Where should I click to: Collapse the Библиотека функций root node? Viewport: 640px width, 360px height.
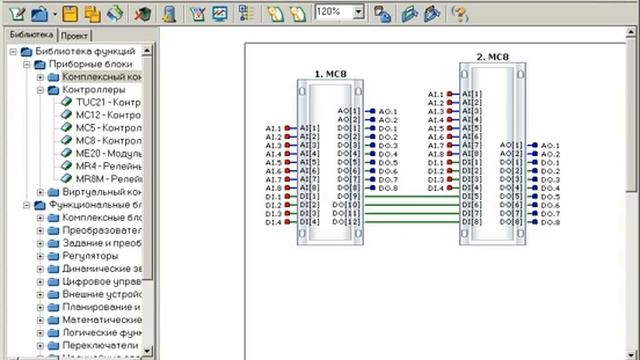pos(13,52)
